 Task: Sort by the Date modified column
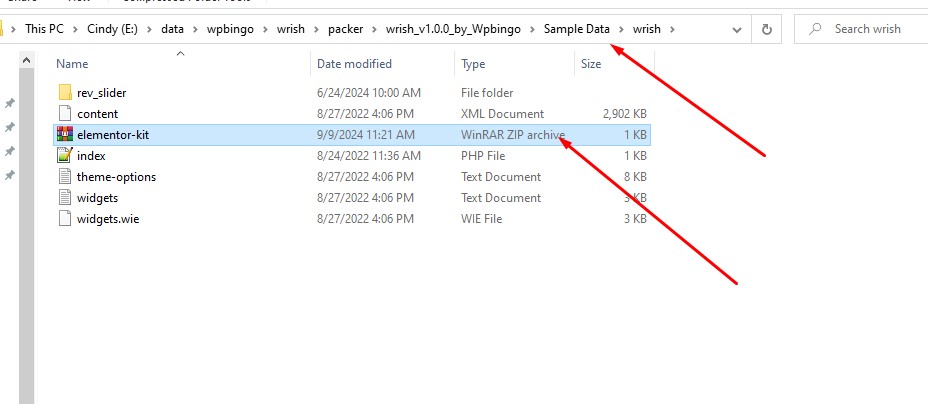tap(354, 64)
